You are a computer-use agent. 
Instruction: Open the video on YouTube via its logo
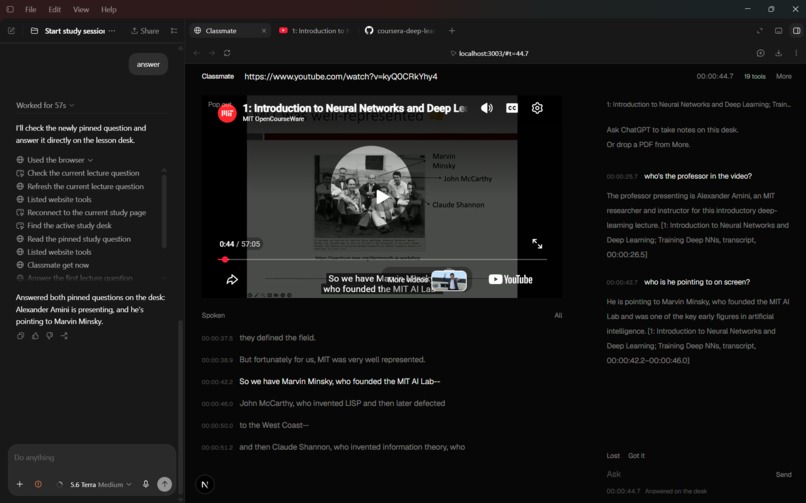(x=510, y=280)
